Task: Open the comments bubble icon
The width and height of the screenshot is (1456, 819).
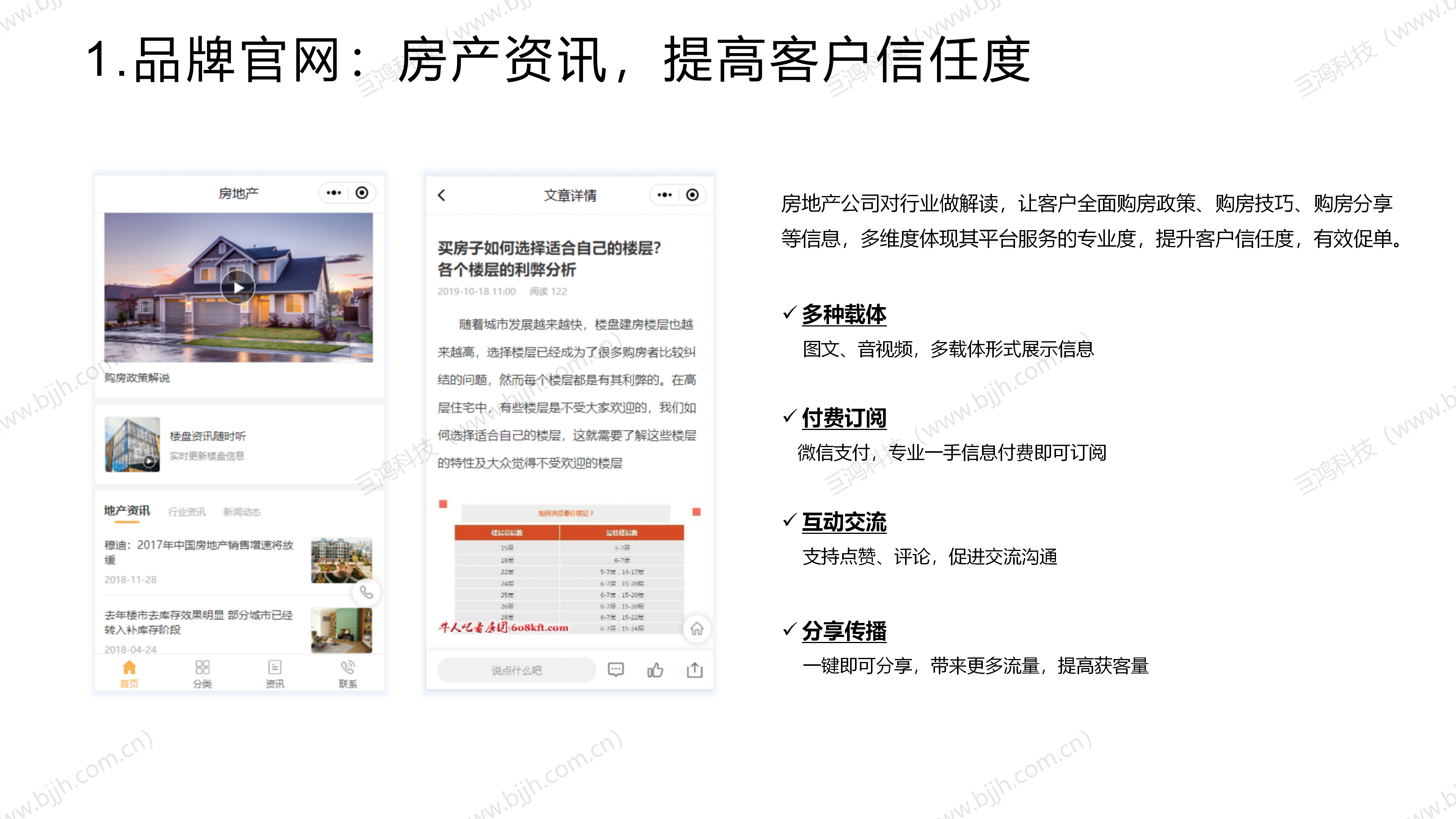Action: point(615,670)
